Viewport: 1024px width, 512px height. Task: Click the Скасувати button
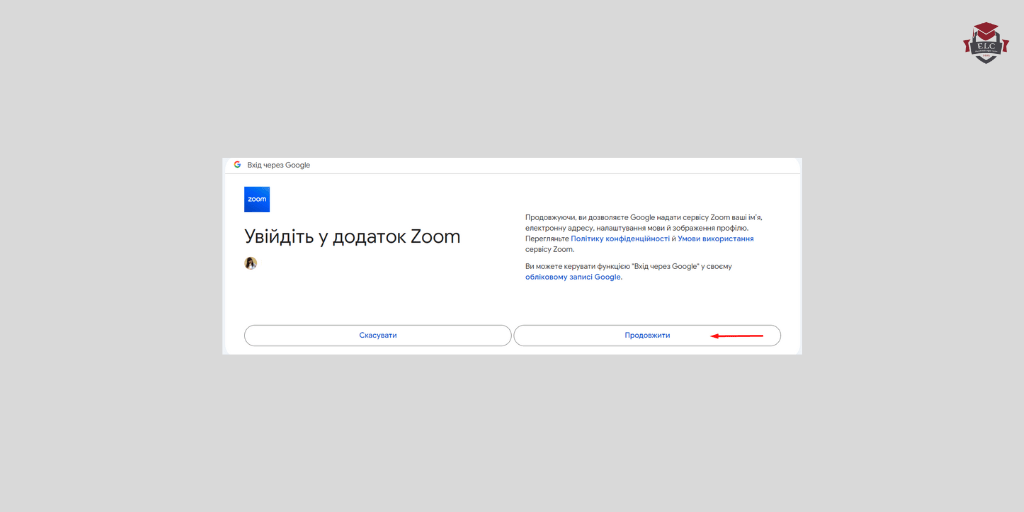point(377,336)
